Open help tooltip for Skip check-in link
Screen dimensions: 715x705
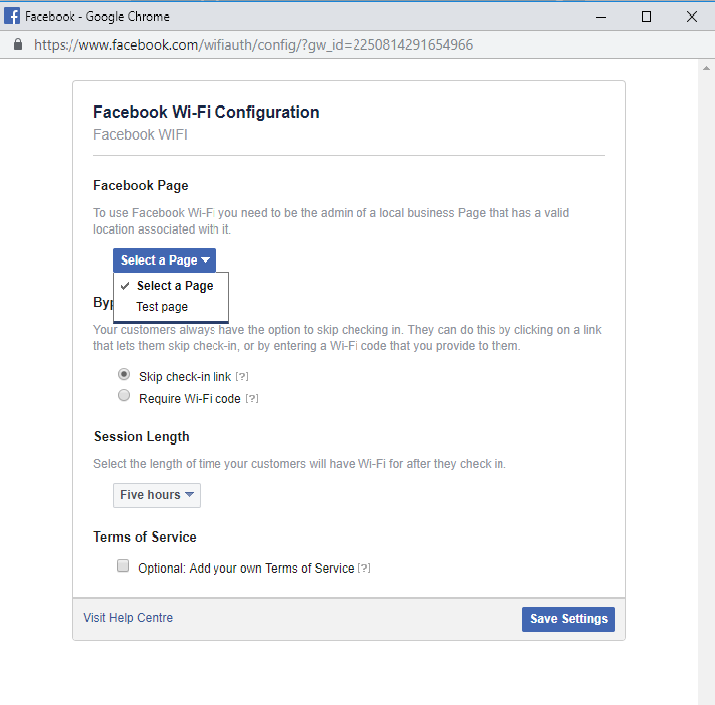241,376
